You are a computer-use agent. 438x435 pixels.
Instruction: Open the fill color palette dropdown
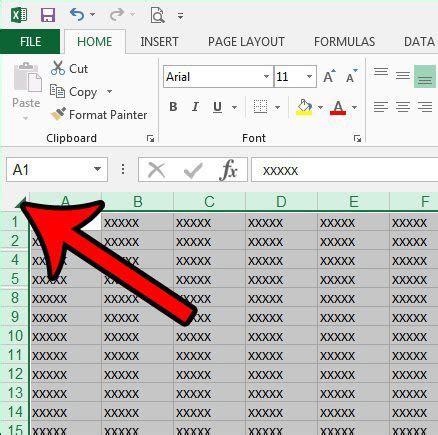[320, 107]
